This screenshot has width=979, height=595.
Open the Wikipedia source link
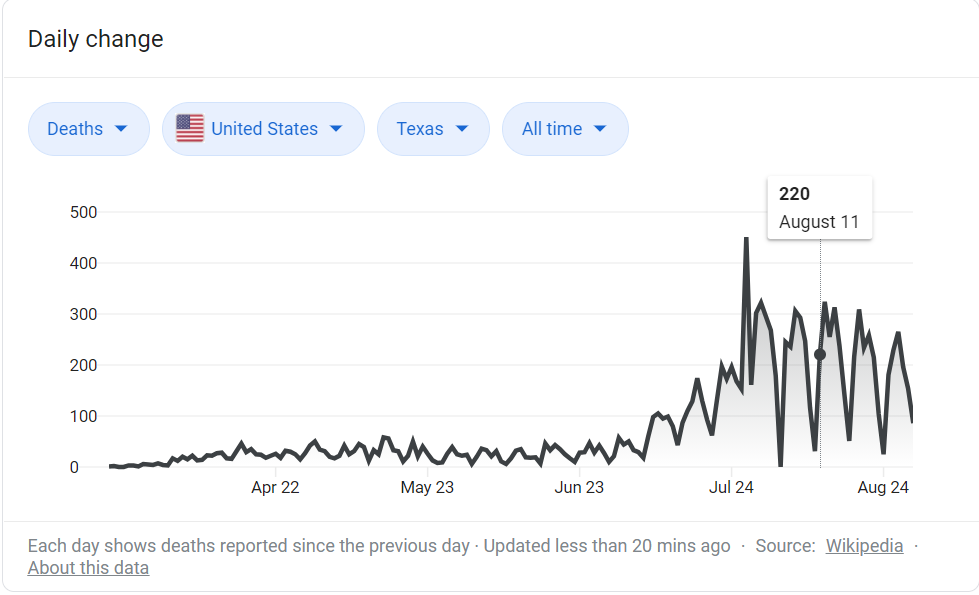[864, 546]
